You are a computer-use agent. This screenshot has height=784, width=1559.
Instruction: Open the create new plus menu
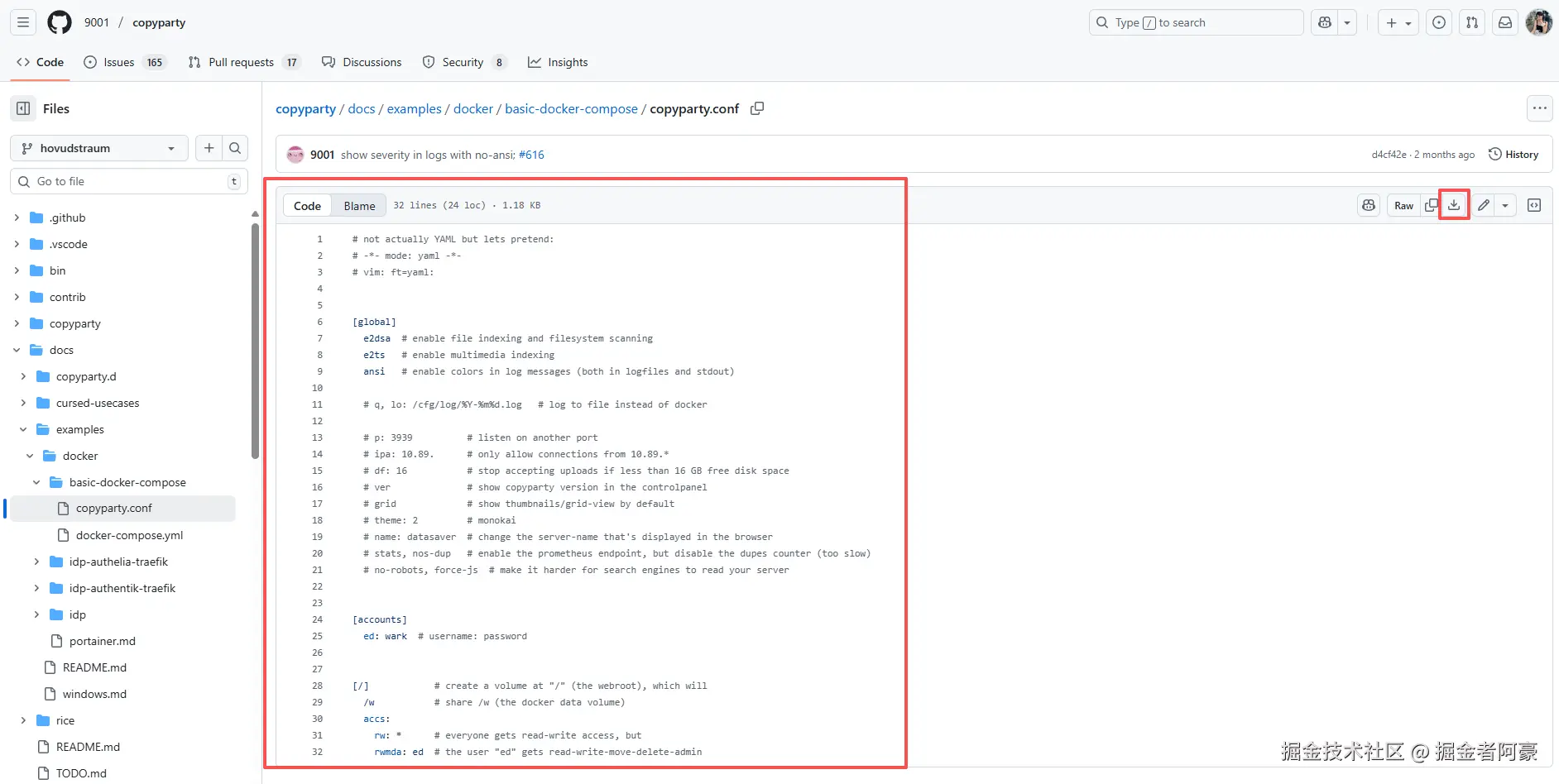1398,22
